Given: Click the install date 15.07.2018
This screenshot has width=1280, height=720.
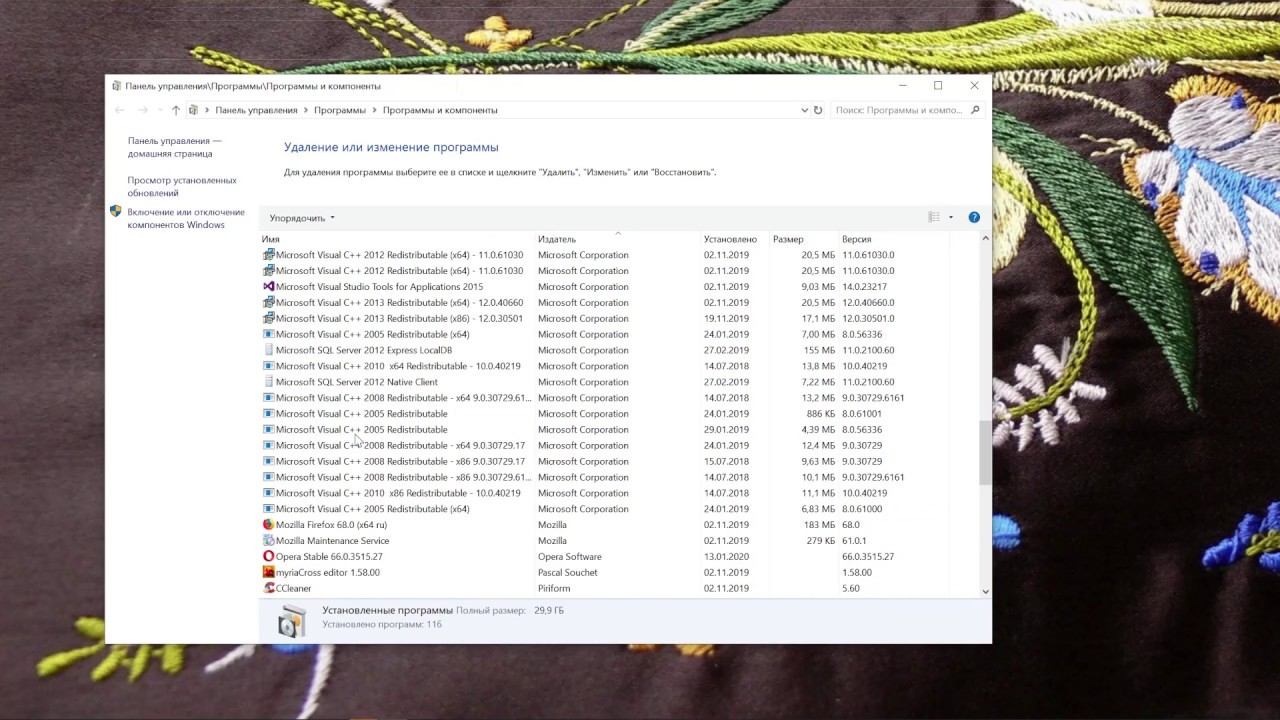Looking at the screenshot, I should coord(726,462).
